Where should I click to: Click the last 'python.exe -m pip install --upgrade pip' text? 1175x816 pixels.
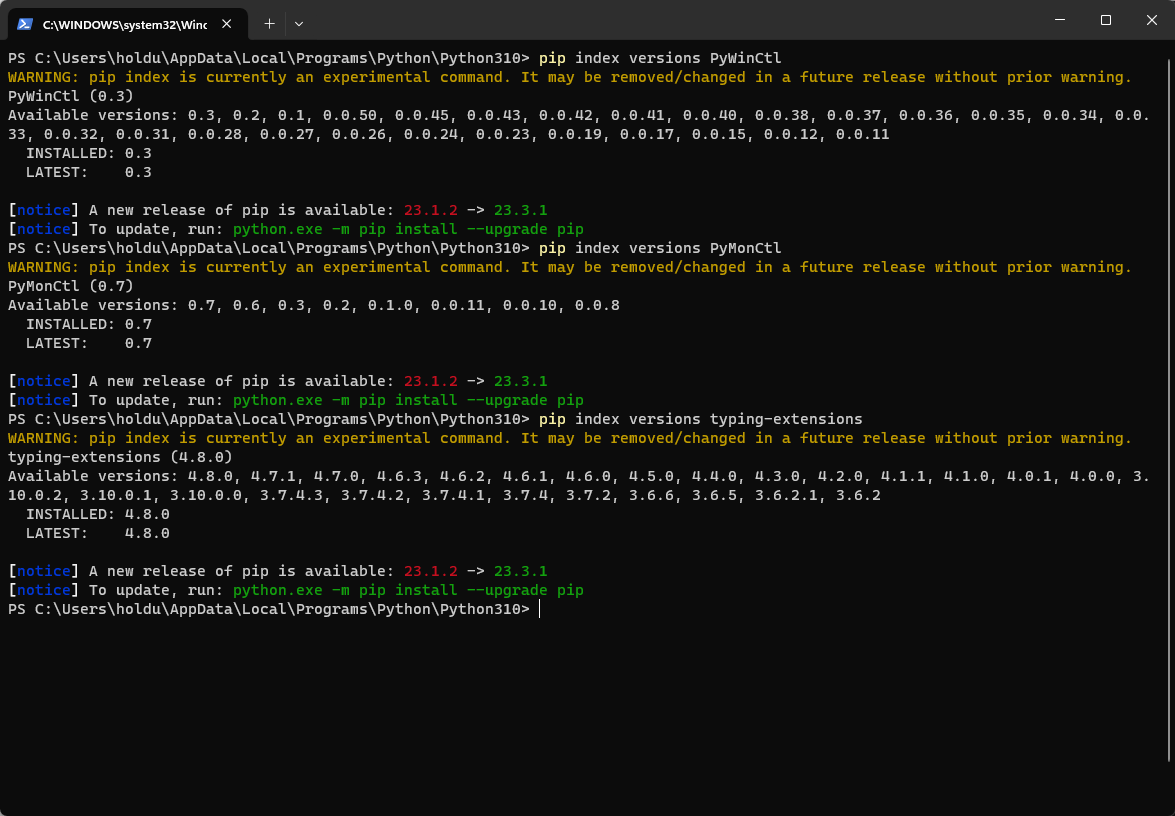click(x=408, y=590)
